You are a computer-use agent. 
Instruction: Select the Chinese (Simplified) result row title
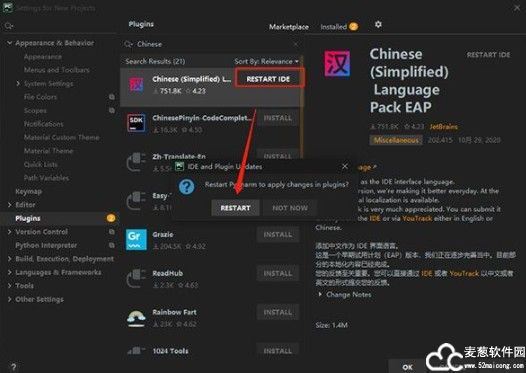192,79
